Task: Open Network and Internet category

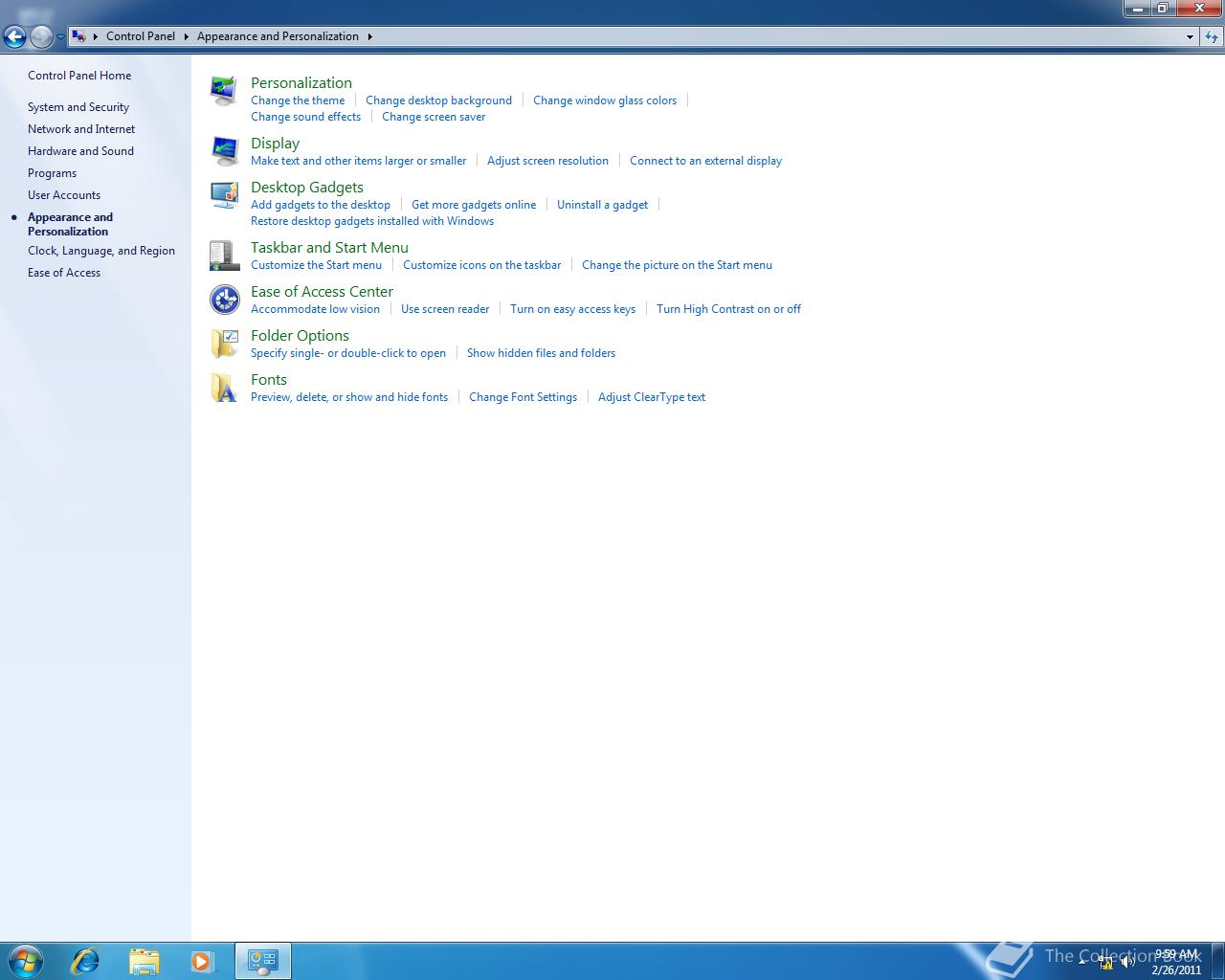Action: pyautogui.click(x=81, y=129)
